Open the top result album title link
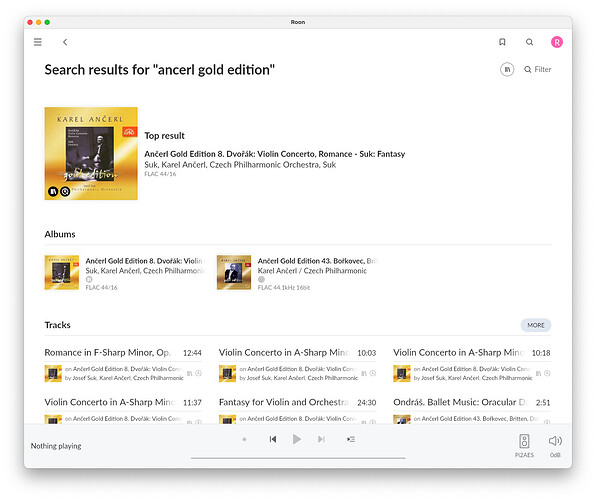Image resolution: width=595 pixels, height=500 pixels. click(x=275, y=154)
